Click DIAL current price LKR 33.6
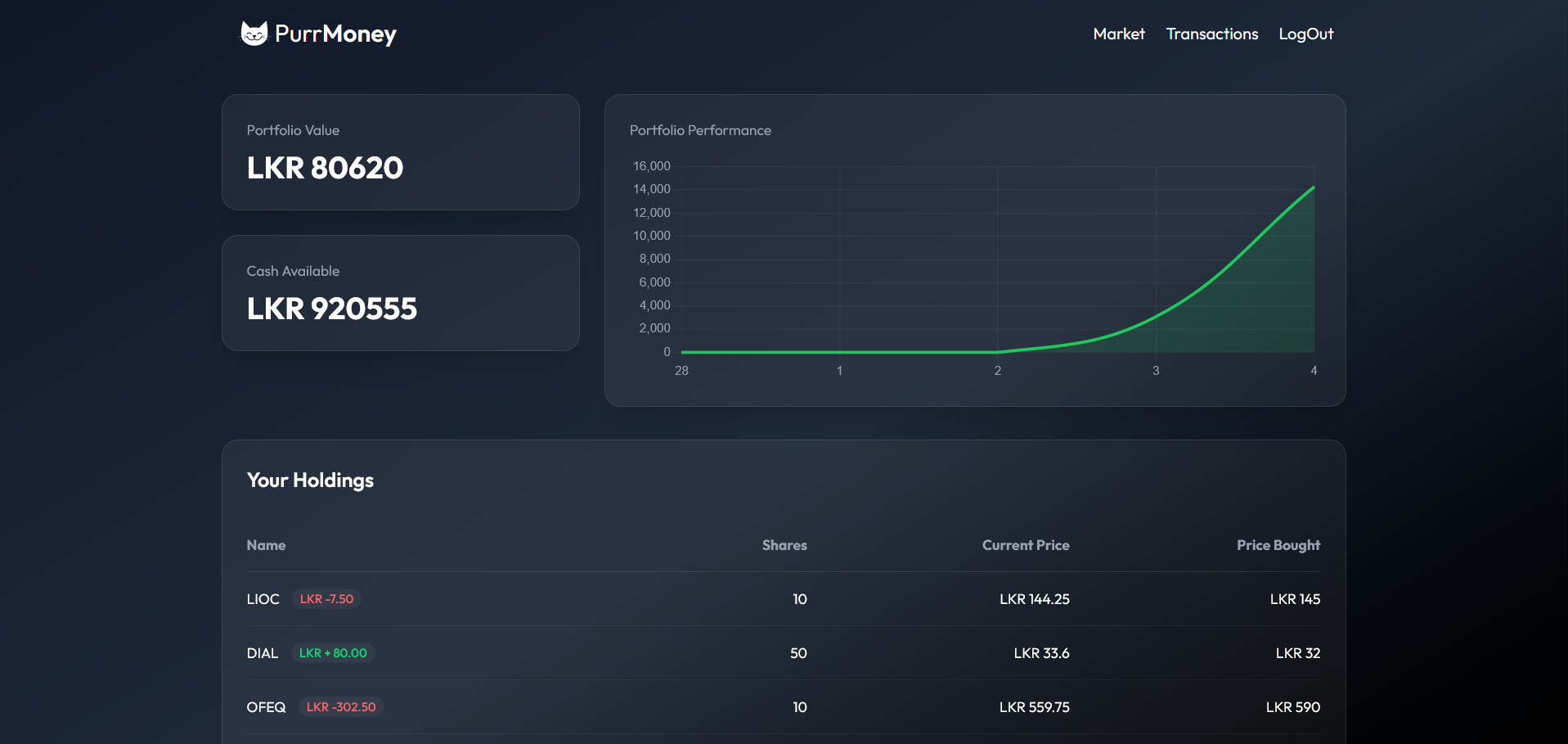 1041,653
